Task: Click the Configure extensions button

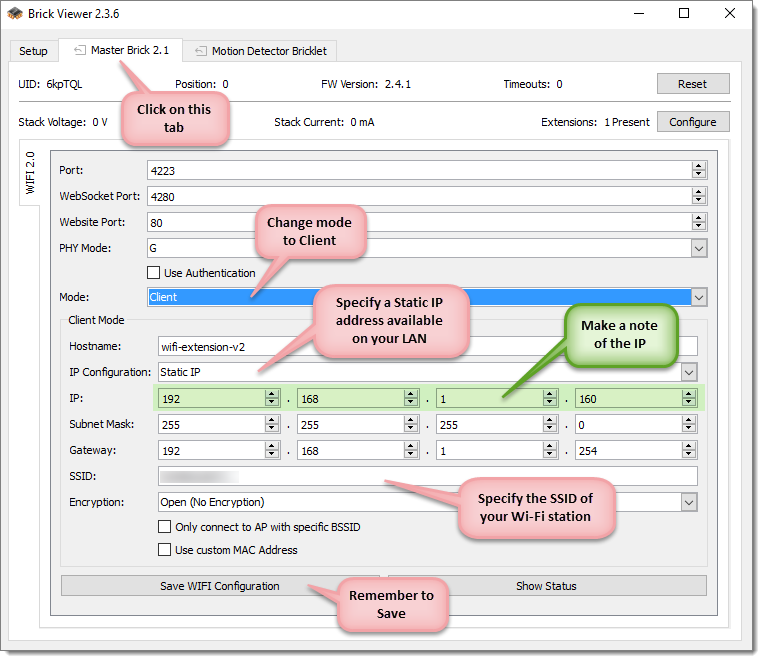Action: tap(693, 122)
